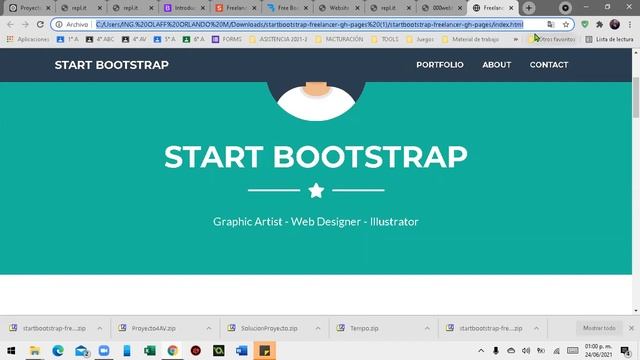Screen dimensions: 640x360
Task: Open Excel from the taskbar
Action: 150,351
